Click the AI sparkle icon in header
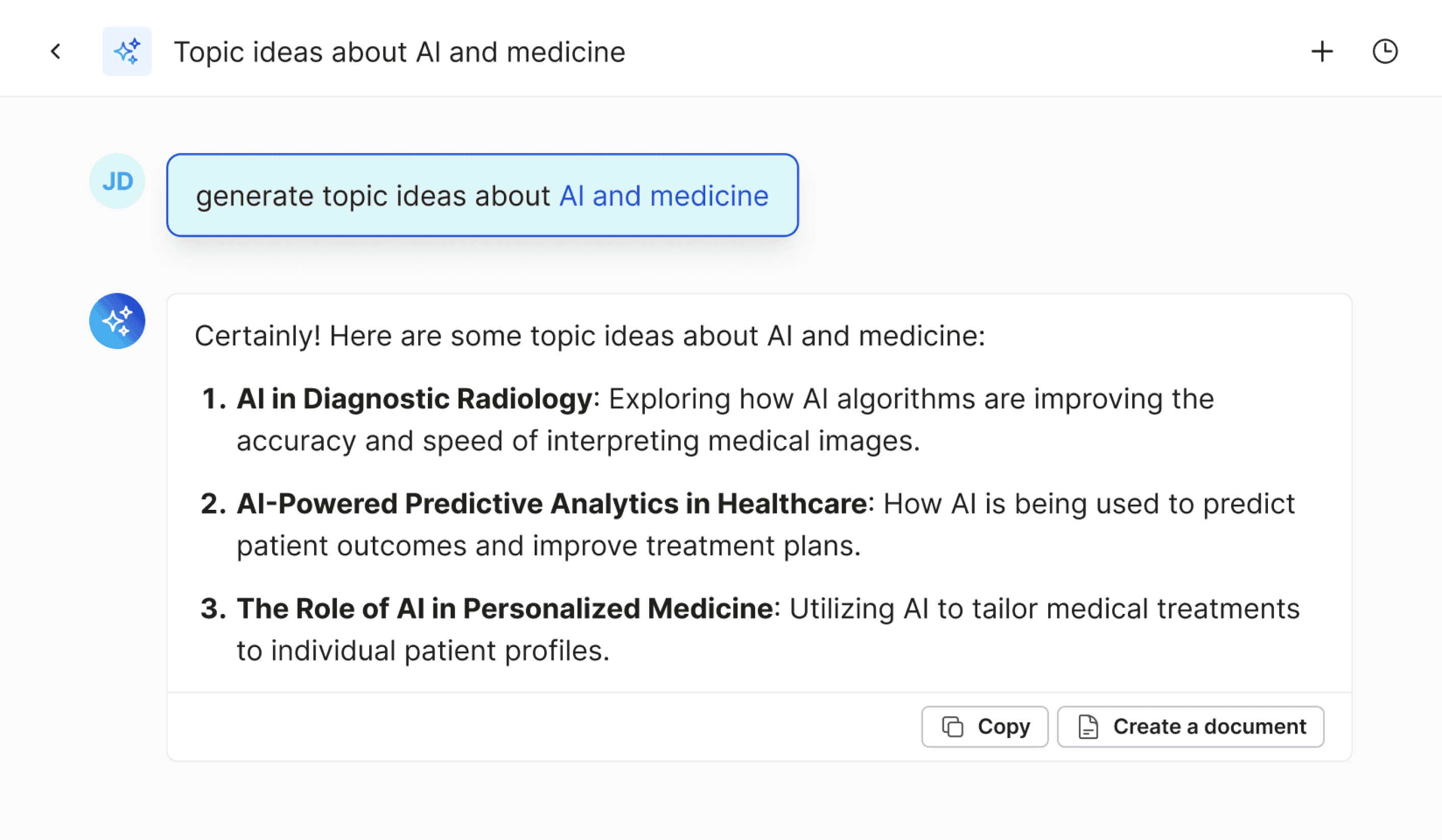Viewport: 1442px width, 840px height. click(x=127, y=52)
